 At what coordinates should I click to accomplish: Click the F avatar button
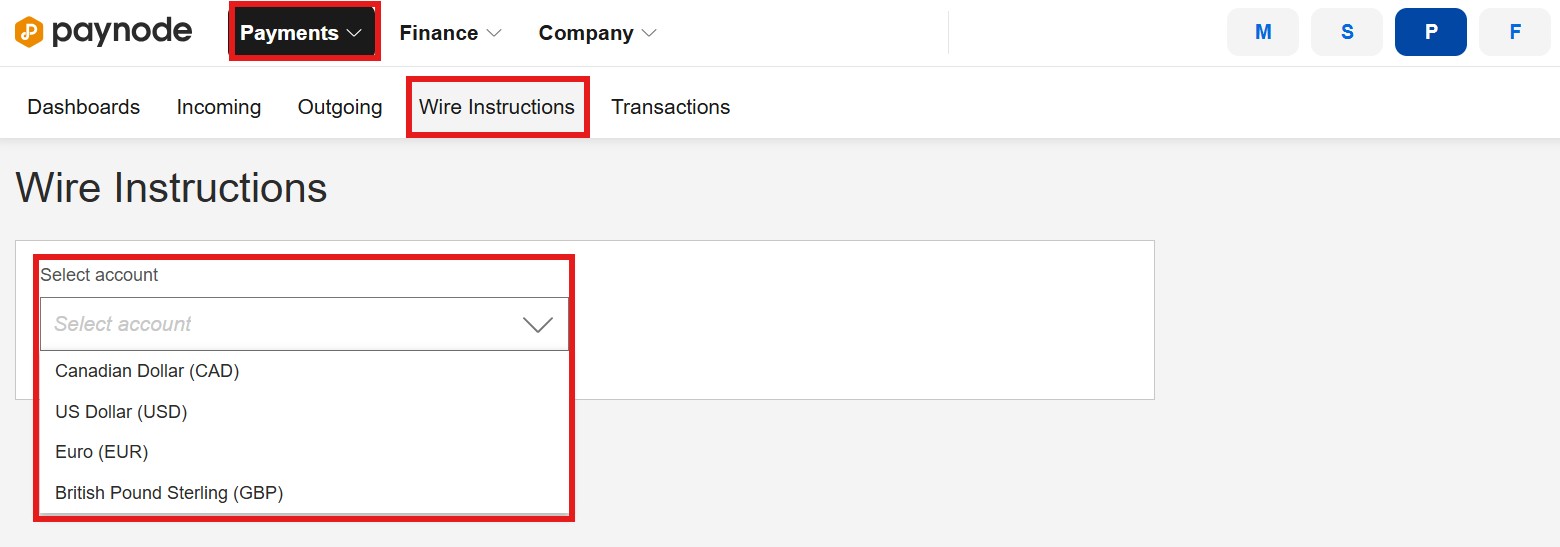click(x=1515, y=32)
